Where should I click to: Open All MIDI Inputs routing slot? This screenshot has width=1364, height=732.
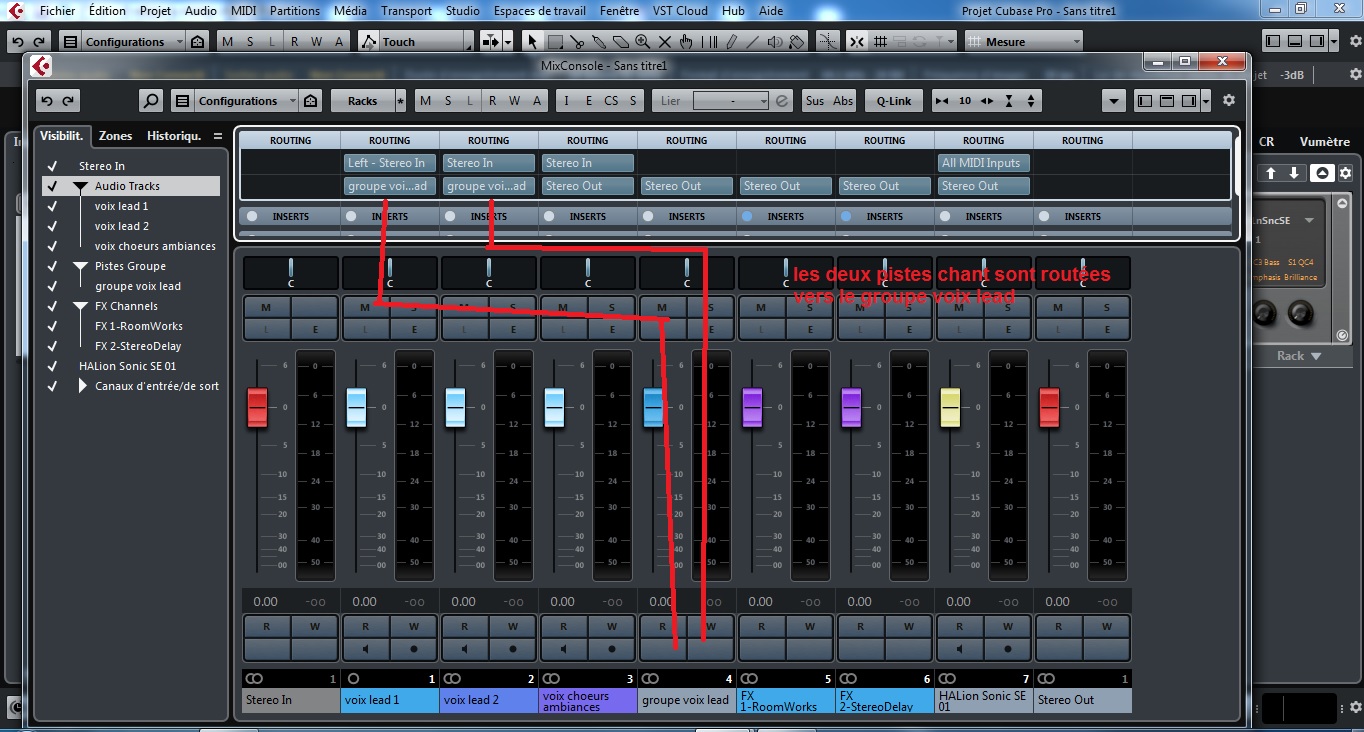click(984, 163)
